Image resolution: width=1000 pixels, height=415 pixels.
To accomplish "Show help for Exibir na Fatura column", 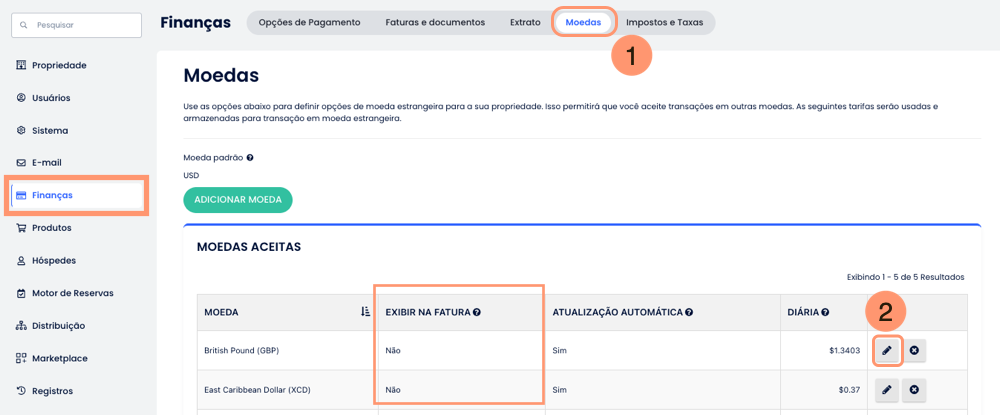I will coord(477,313).
